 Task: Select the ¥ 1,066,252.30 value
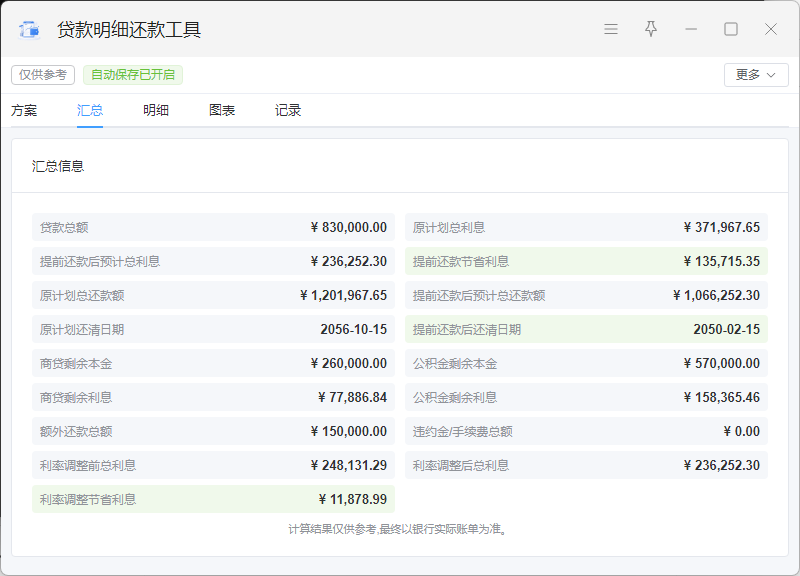pyautogui.click(x=716, y=296)
